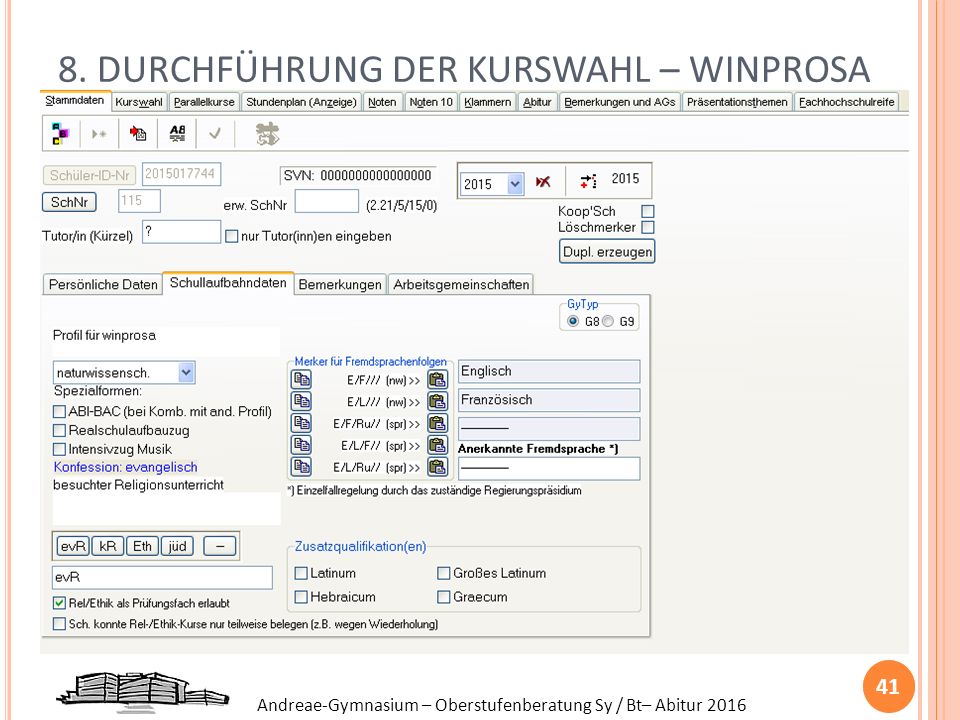Screen dimensions: 960x720
Task: Tick the Latinum qualification checkbox
Action: tap(301, 573)
